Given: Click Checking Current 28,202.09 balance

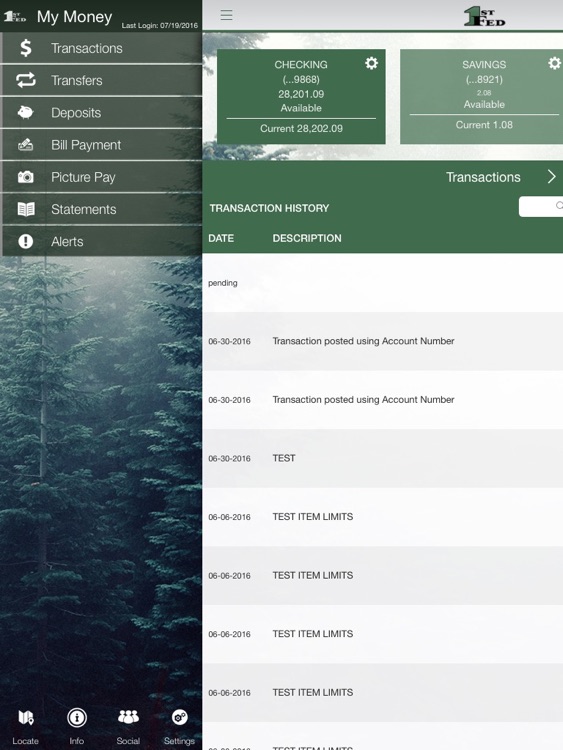Looking at the screenshot, I should pyautogui.click(x=301, y=128).
